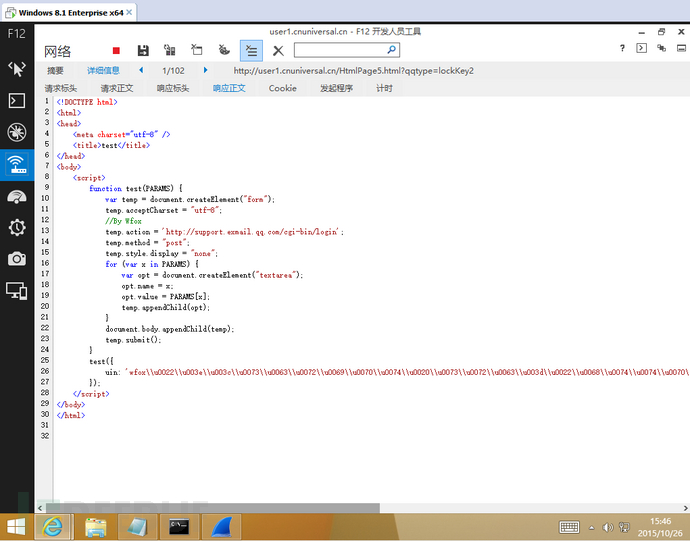Open the volume speaker tray icon
Image resolution: width=690 pixels, height=541 pixels.
[x=608, y=527]
